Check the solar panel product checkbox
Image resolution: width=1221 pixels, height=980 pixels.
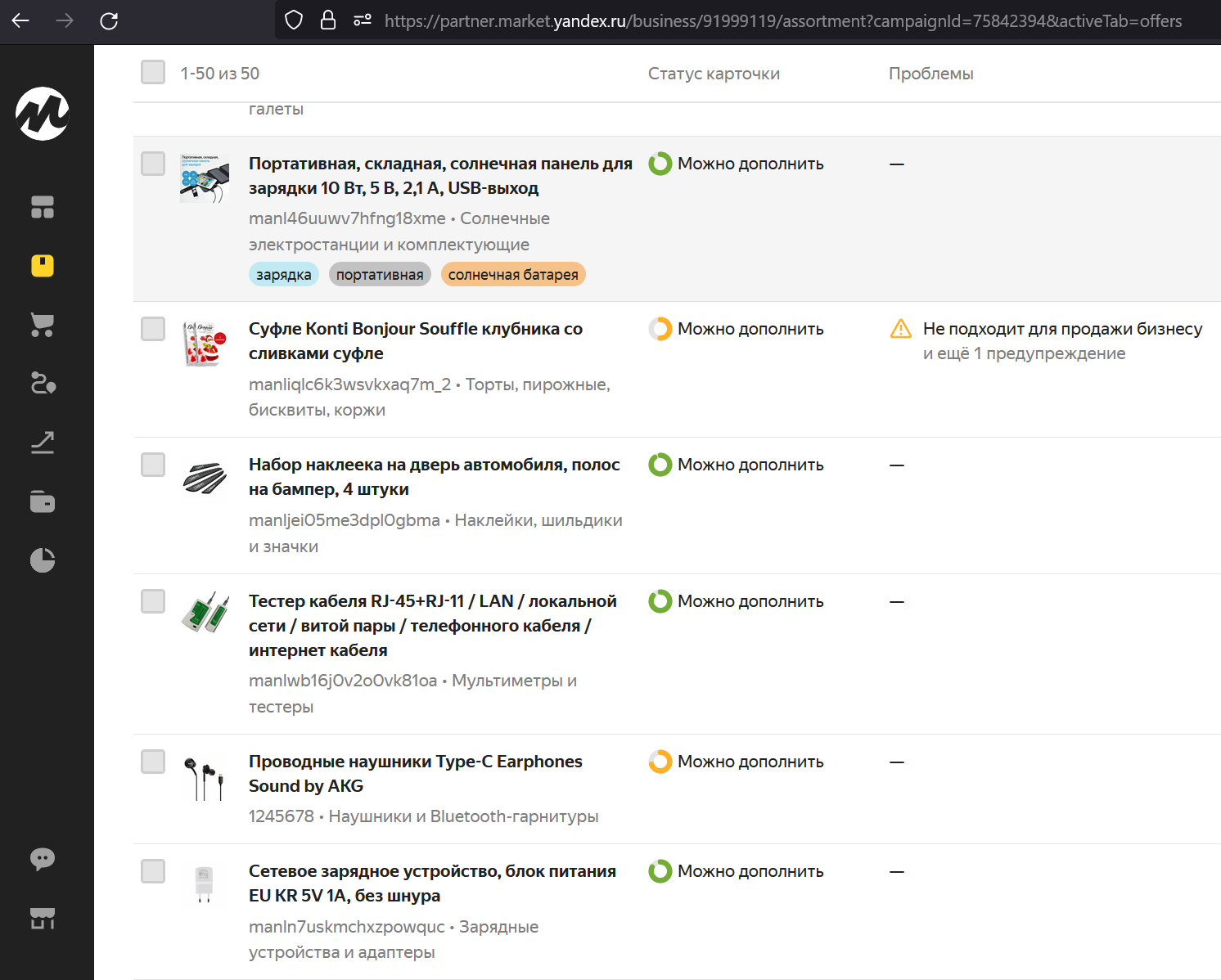[153, 164]
